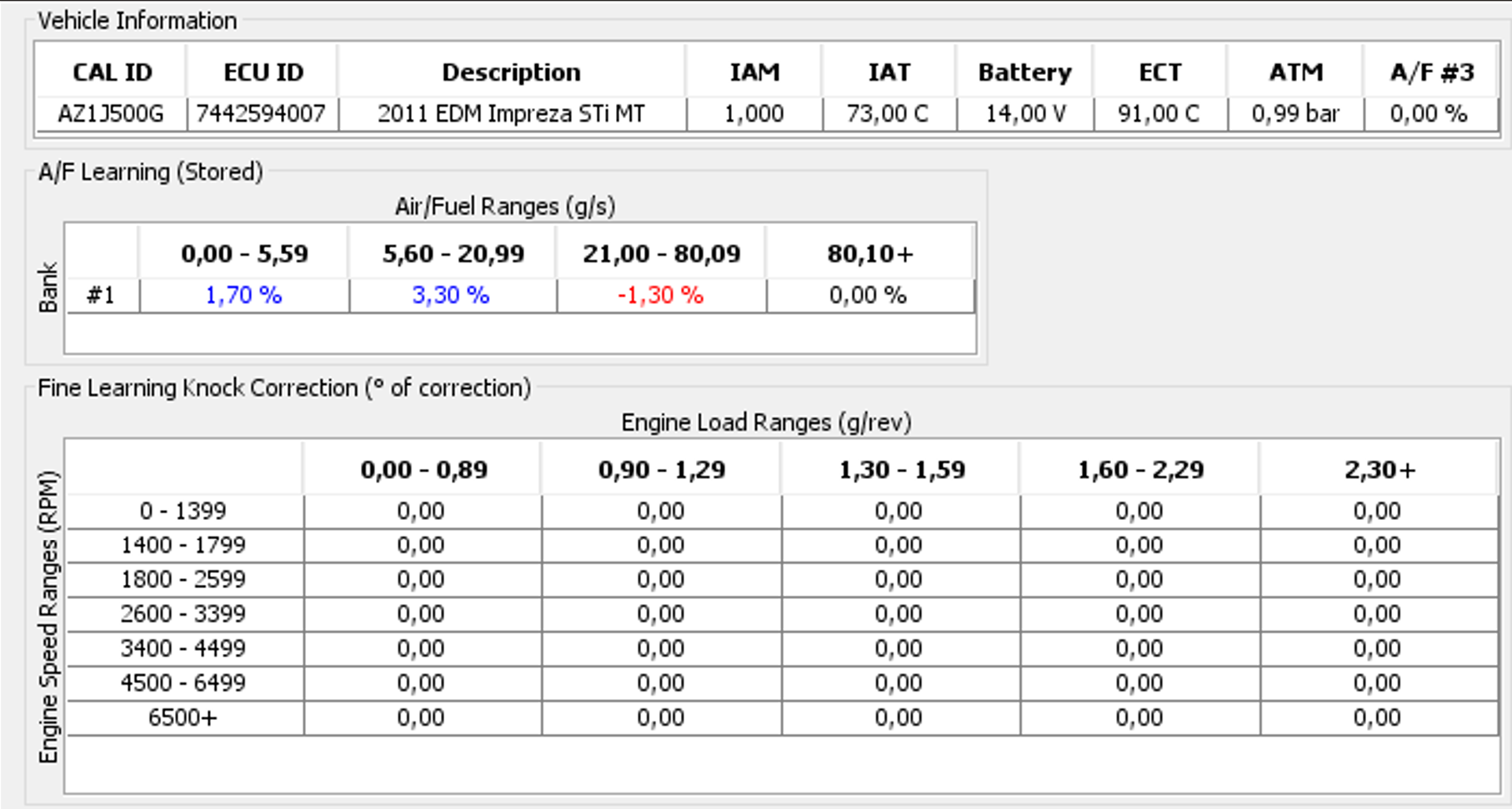Select the 2600 - 3399 RPM row label
This screenshot has height=809, width=1512.
pyautogui.click(x=183, y=614)
